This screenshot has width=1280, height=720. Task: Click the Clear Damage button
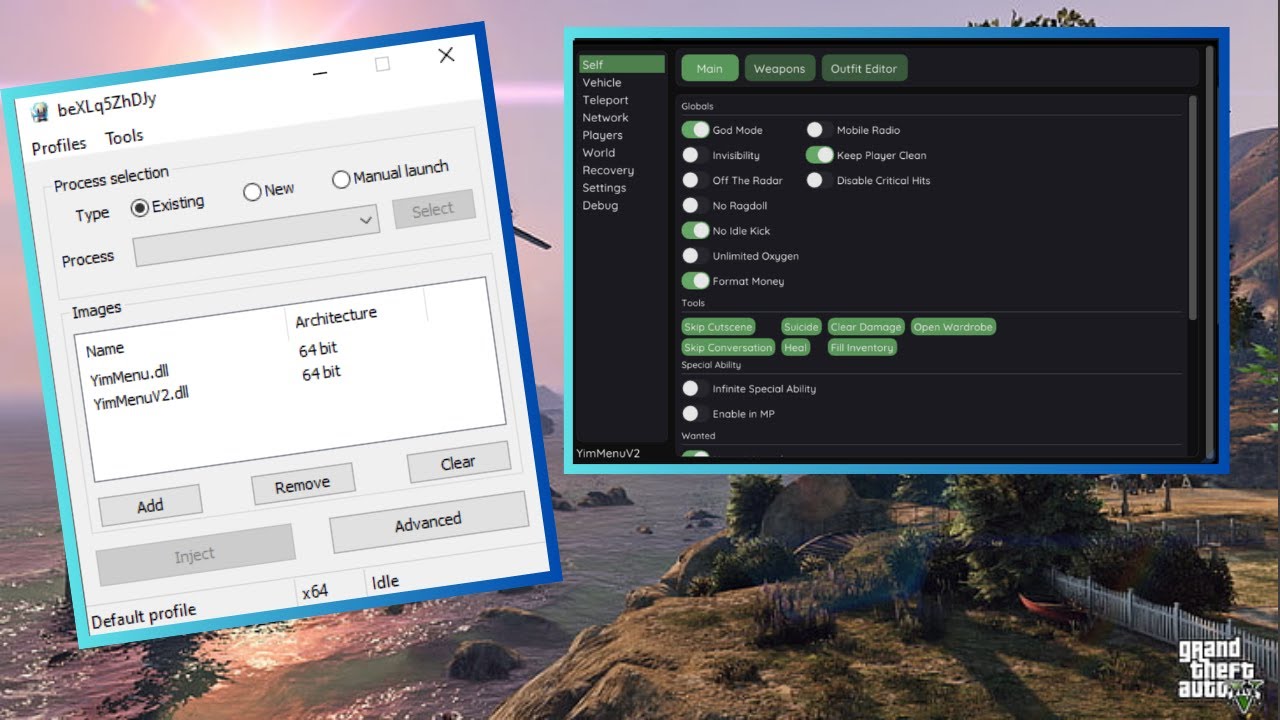tap(866, 327)
